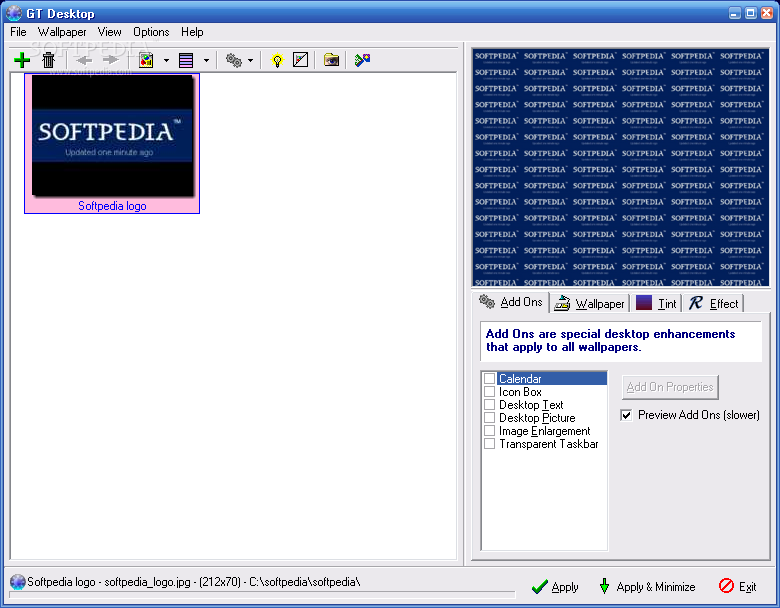The image size is (780, 608).
Task: Click the Exit button
Action: tap(738, 587)
